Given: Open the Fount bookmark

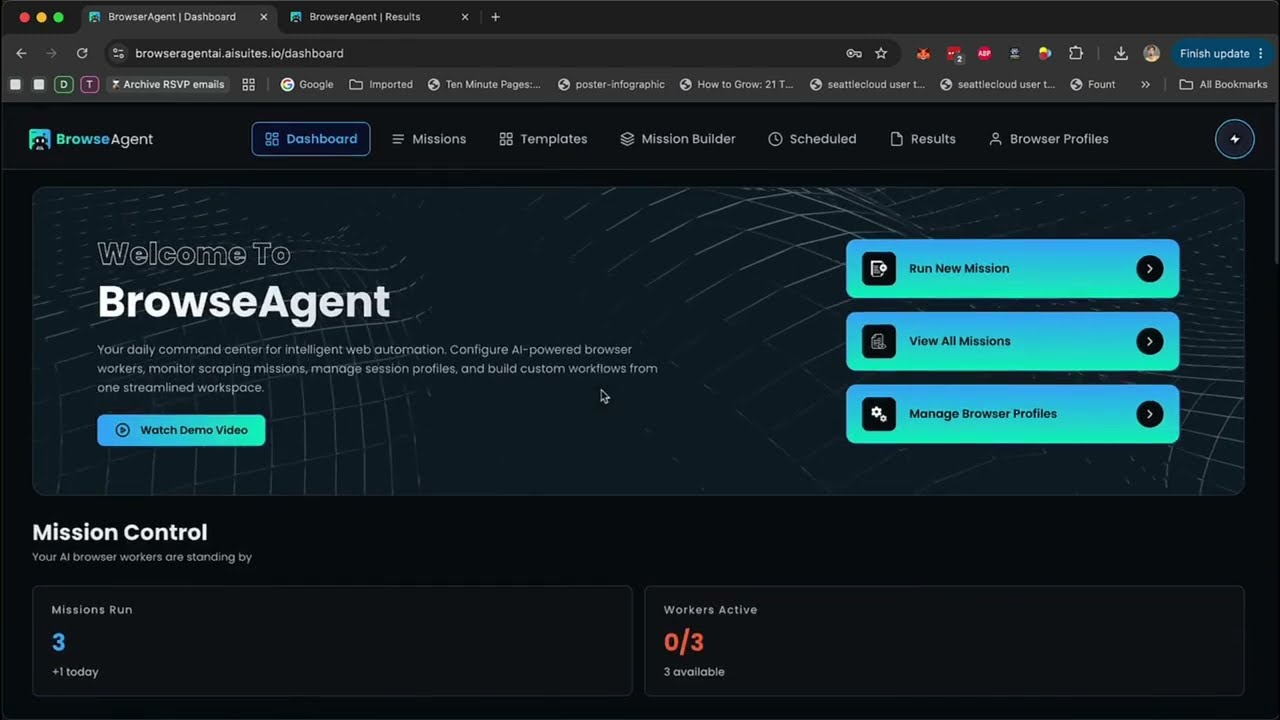Looking at the screenshot, I should point(1092,84).
